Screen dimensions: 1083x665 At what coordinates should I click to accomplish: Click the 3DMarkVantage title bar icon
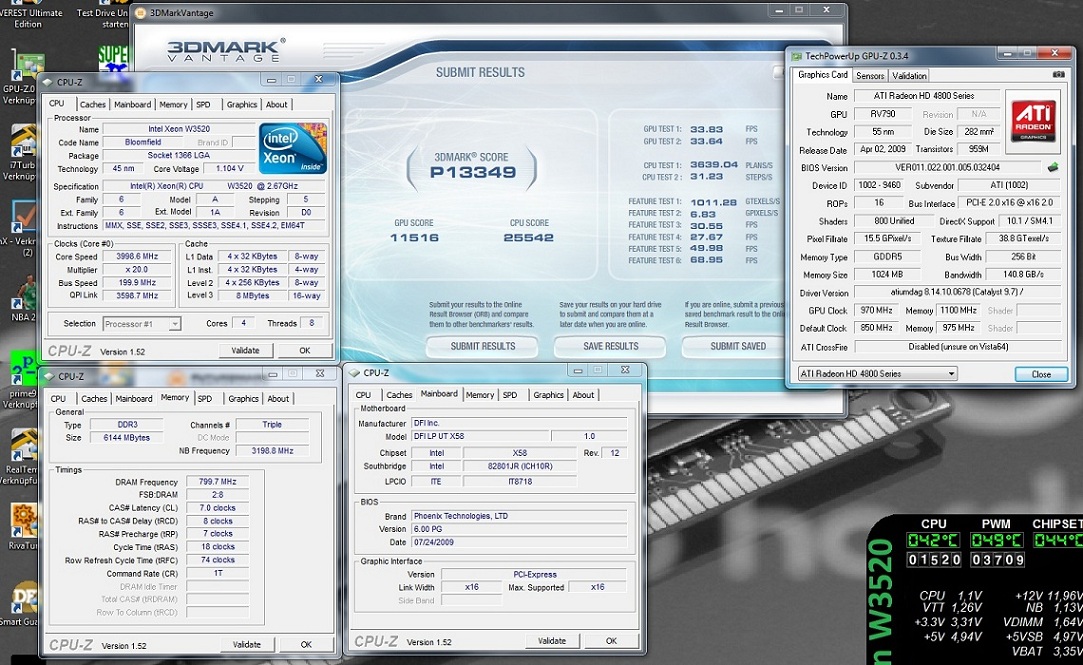tap(141, 12)
